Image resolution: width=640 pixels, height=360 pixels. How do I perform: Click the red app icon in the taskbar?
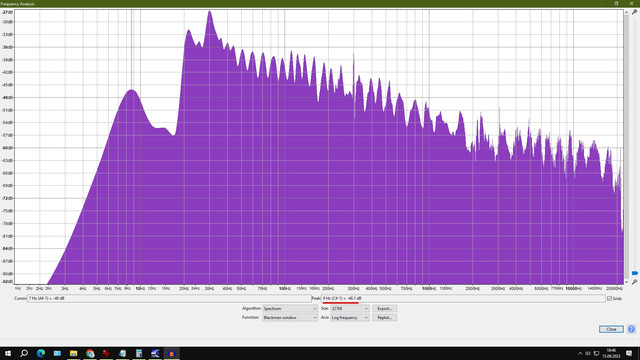pos(106,353)
